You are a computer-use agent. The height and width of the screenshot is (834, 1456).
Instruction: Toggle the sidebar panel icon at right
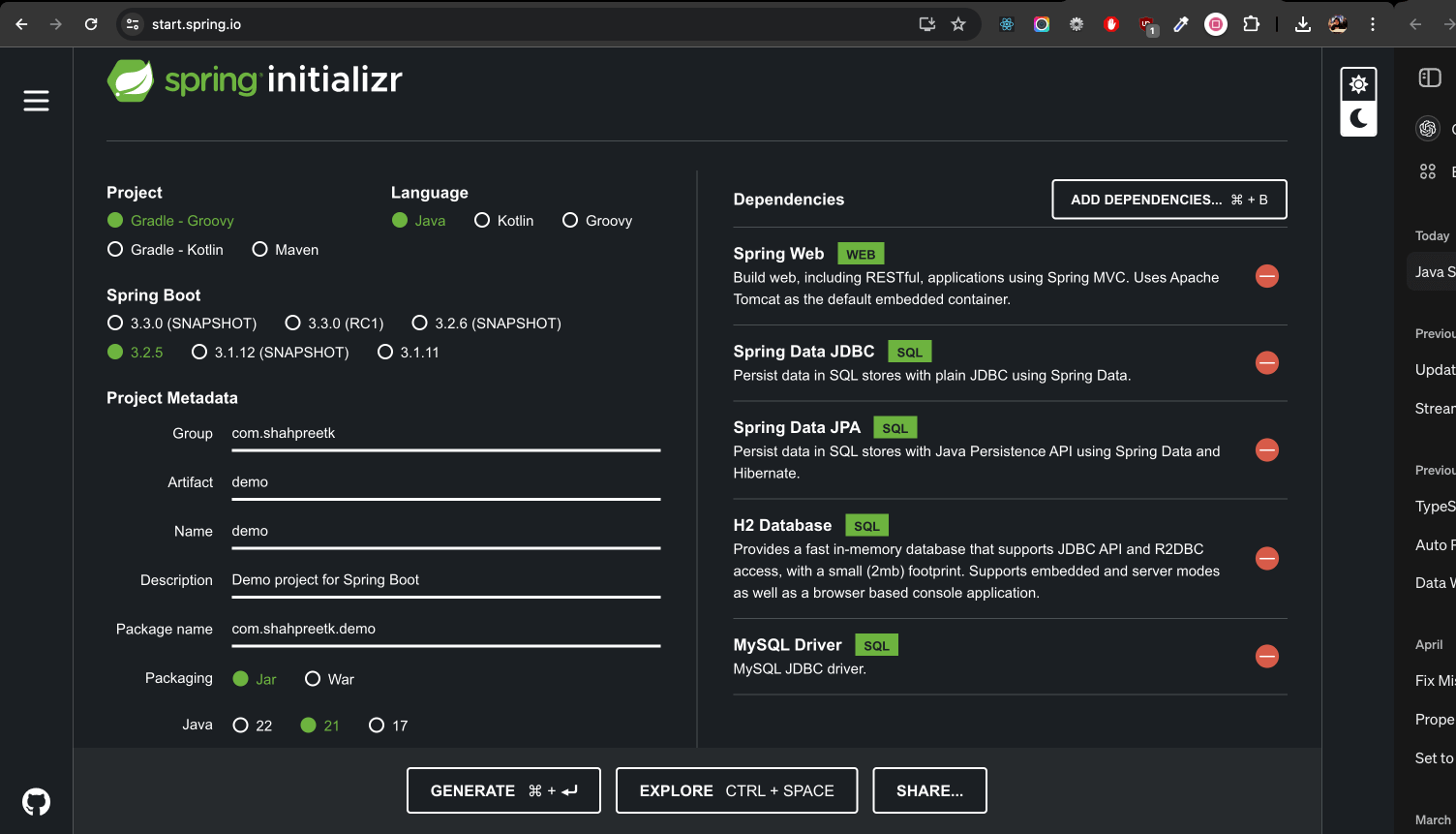click(1430, 77)
